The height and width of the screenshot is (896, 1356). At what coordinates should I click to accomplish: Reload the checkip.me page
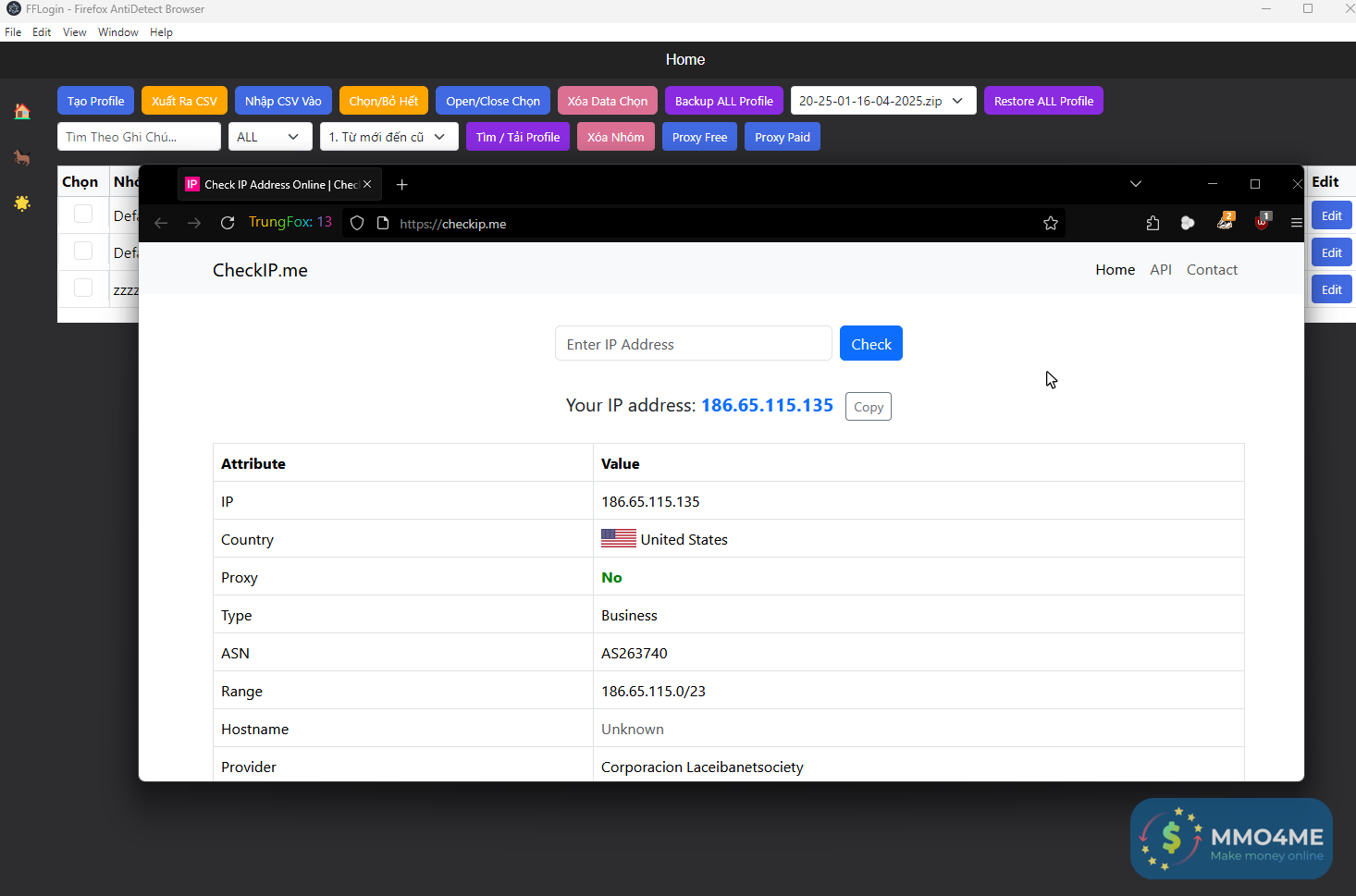(228, 223)
